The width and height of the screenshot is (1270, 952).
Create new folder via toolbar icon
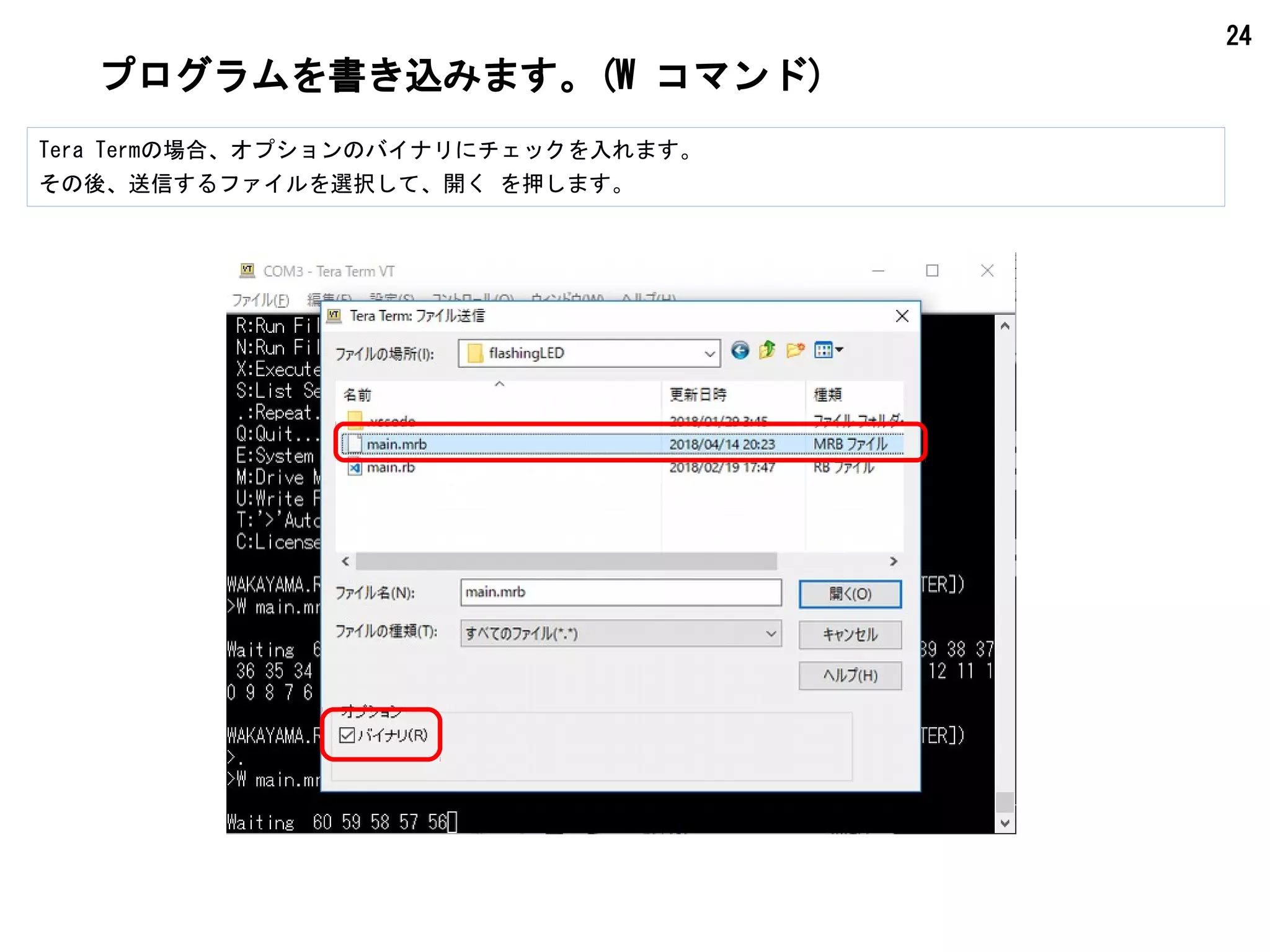[796, 350]
